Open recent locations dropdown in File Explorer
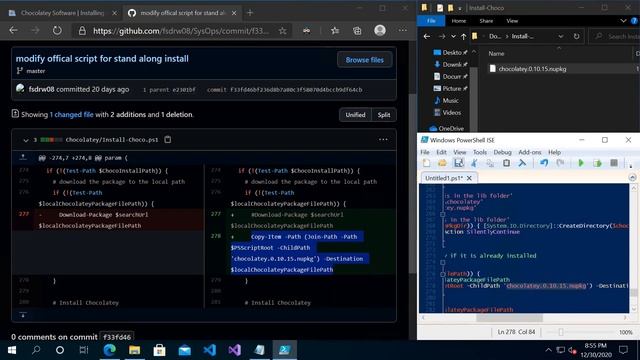 (x=453, y=36)
